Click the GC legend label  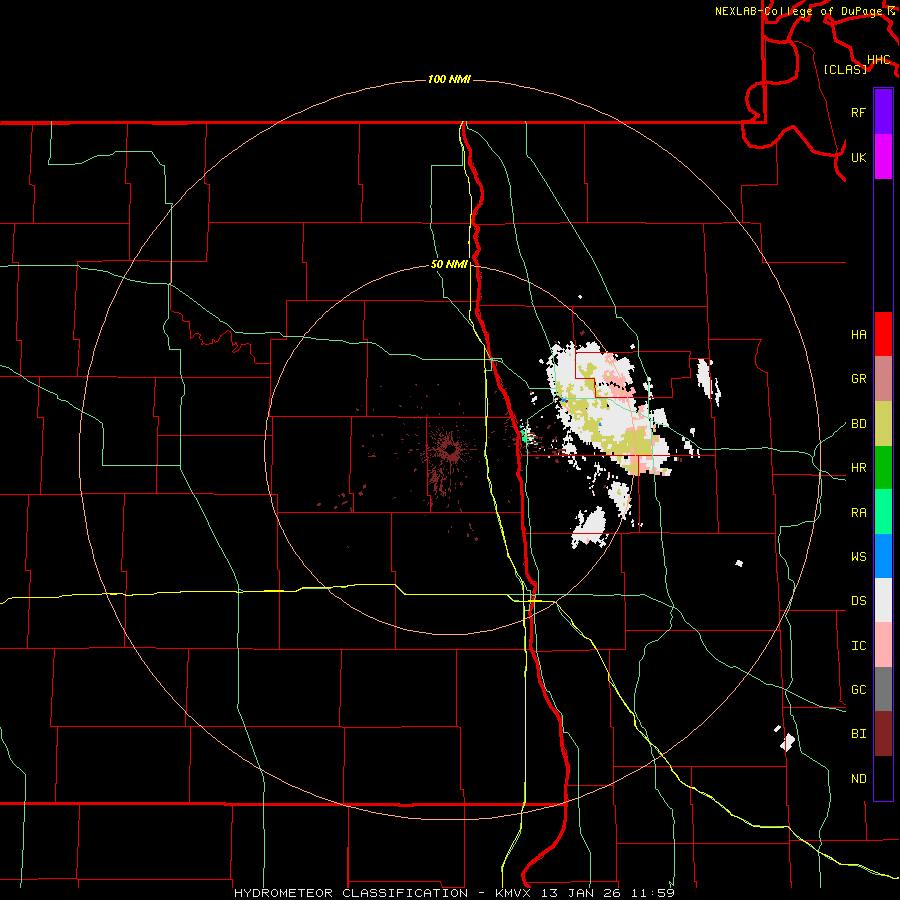click(x=858, y=690)
